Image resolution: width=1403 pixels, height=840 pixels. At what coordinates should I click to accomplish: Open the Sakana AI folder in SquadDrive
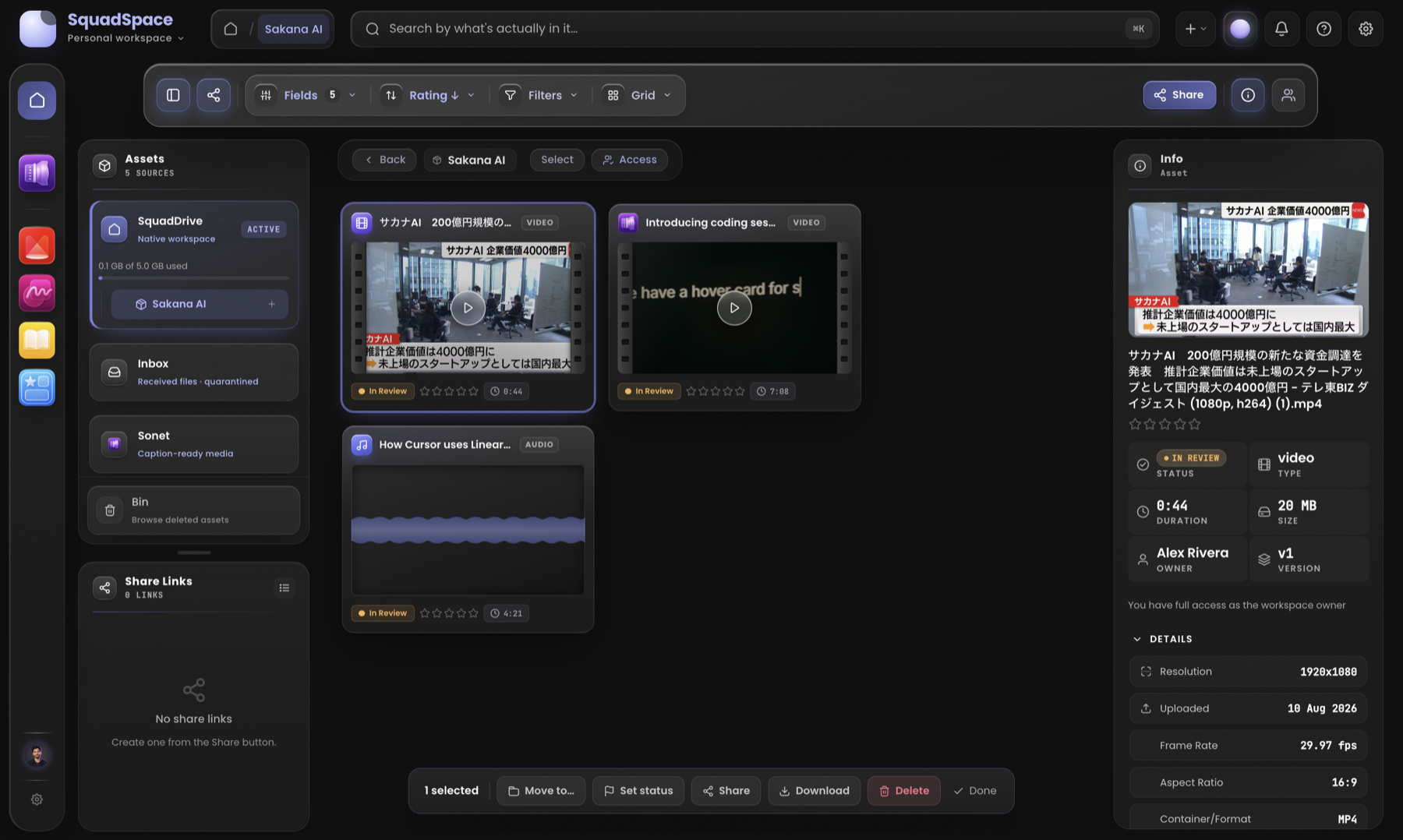tap(200, 304)
